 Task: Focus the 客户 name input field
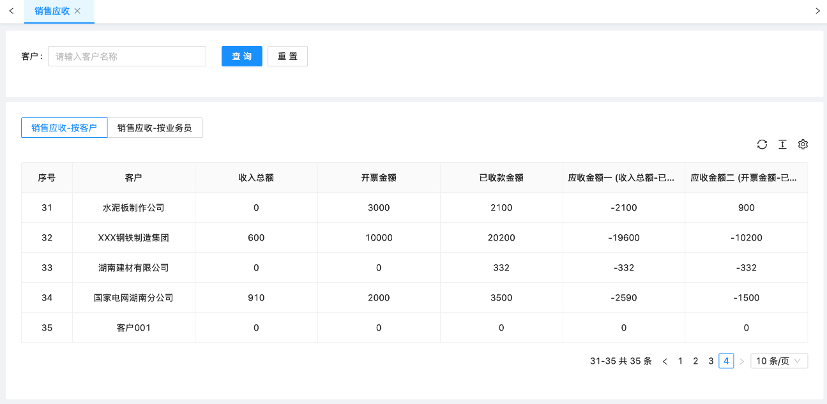[127, 56]
